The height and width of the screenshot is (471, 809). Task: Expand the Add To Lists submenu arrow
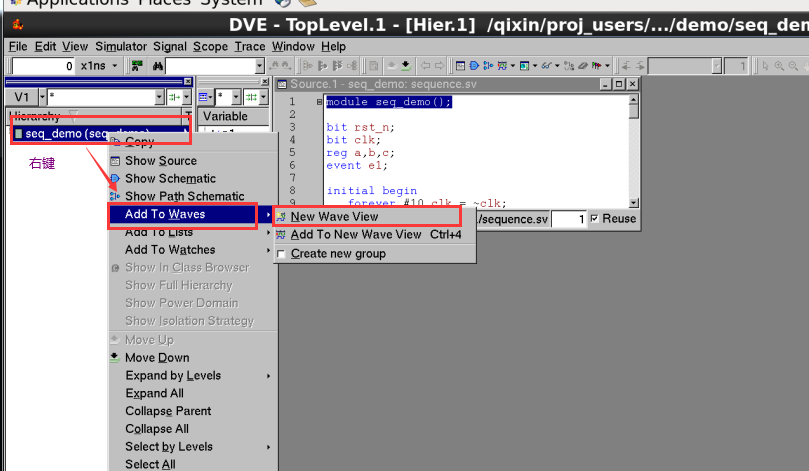point(268,233)
